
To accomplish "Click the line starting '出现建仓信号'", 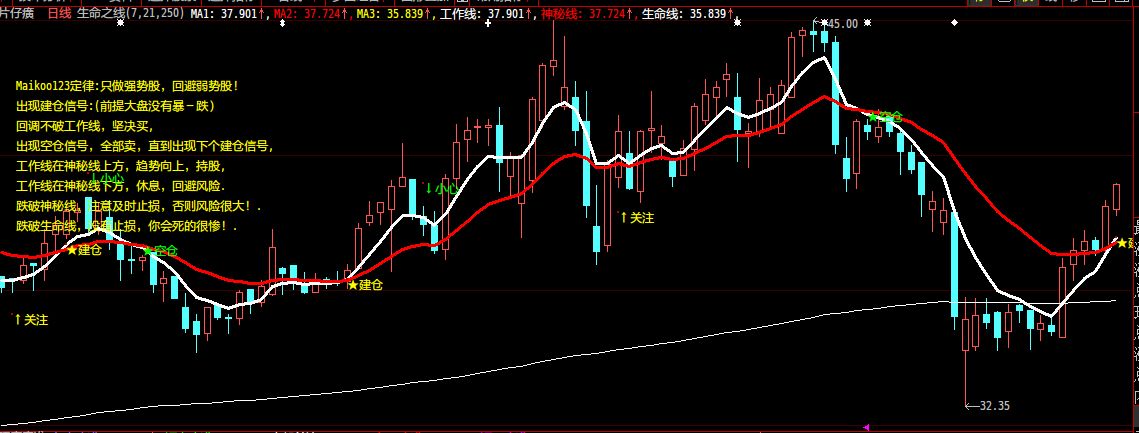I will tap(115, 106).
